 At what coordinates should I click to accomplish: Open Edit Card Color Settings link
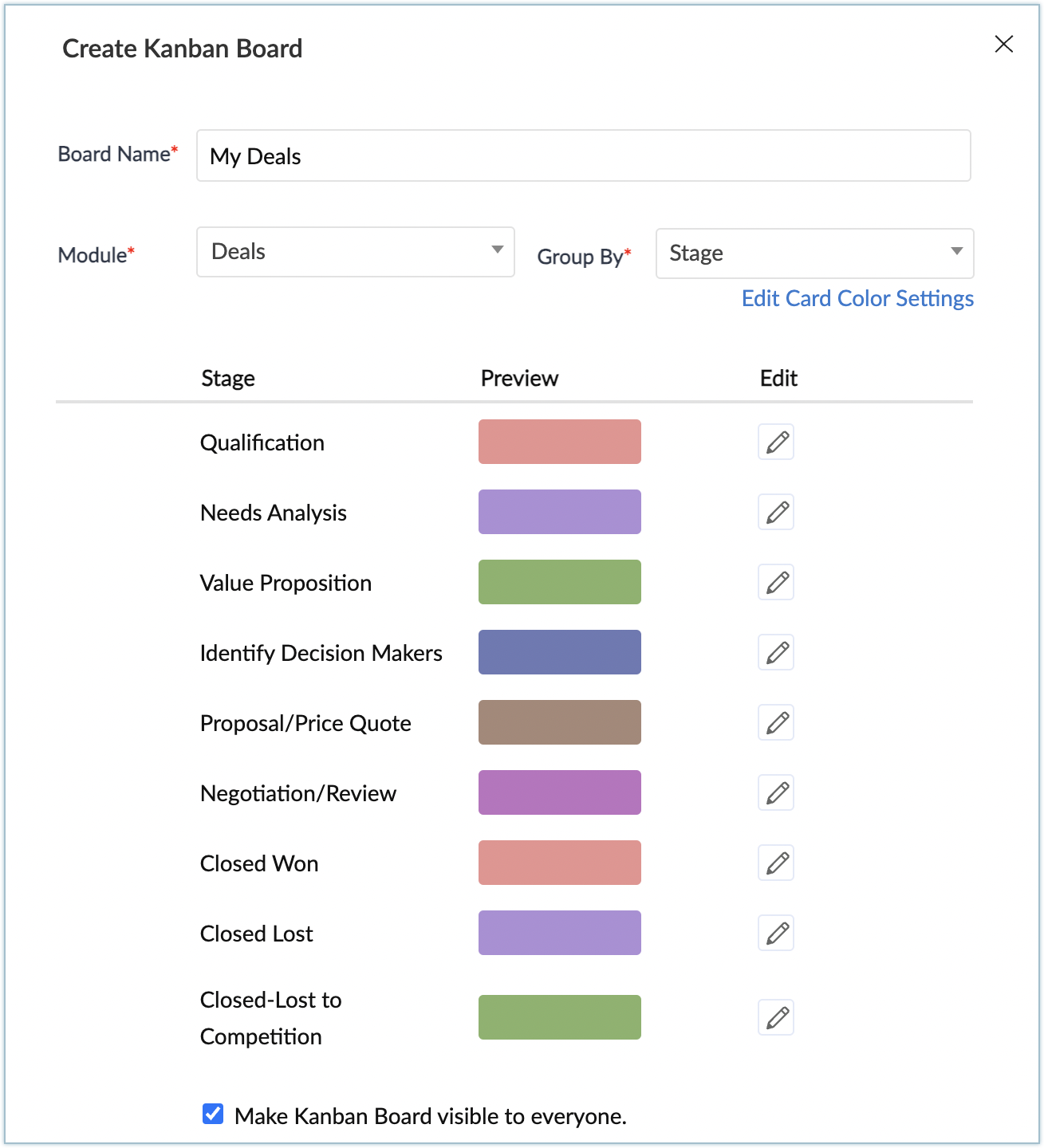pyautogui.click(x=857, y=298)
